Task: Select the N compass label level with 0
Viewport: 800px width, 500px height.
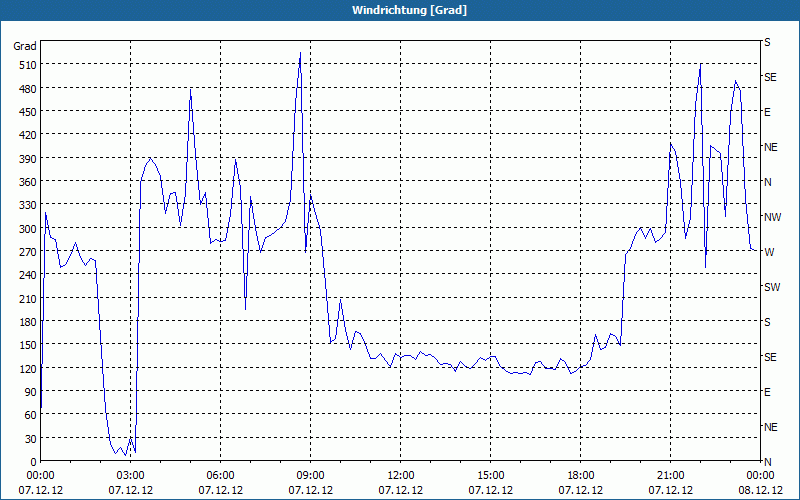Action: pyautogui.click(x=768, y=462)
